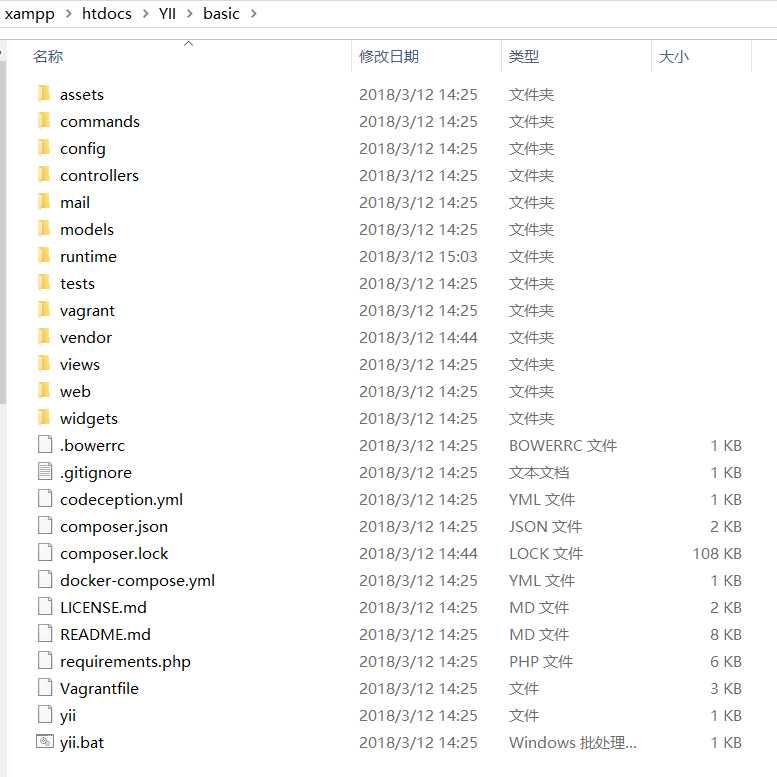Expand chevron after YII in address bar
The image size is (777, 777).
pyautogui.click(x=189, y=14)
